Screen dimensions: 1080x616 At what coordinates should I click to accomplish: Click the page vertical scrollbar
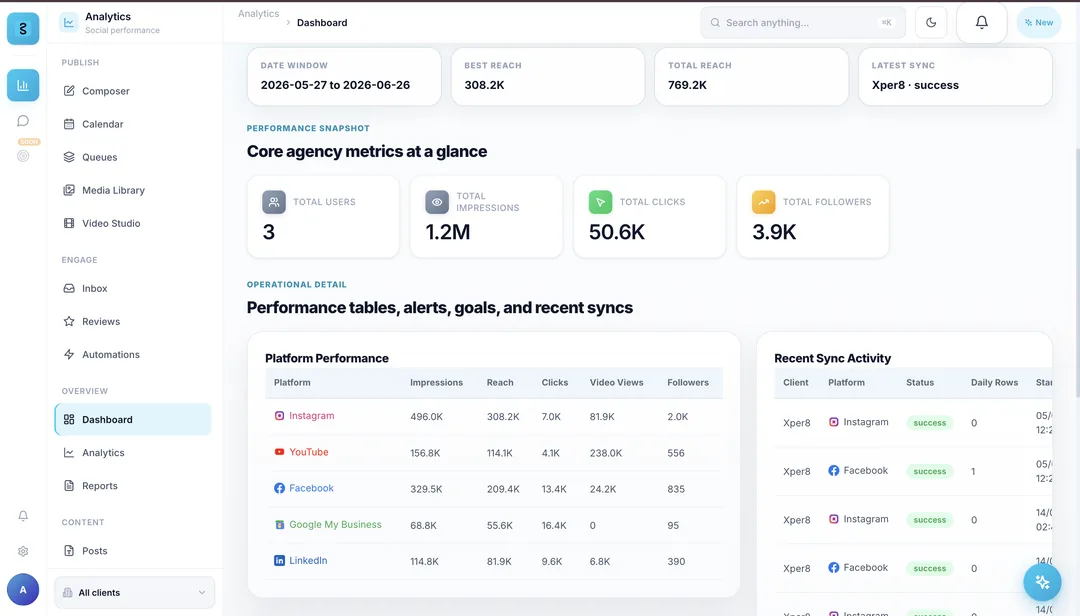tap(1077, 272)
